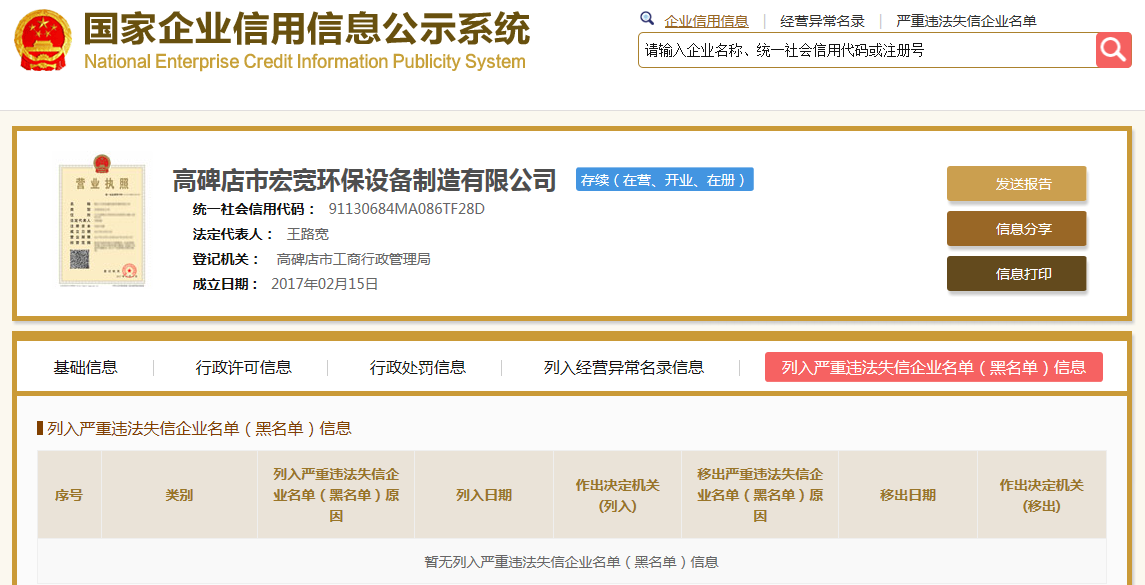The height and width of the screenshot is (585, 1145).
Task: Click the 成立日期 label
Action: (x=226, y=284)
